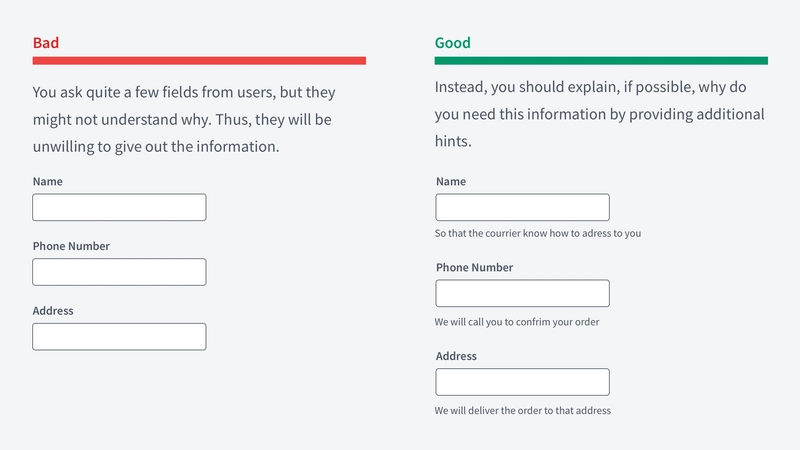Screen dimensions: 800x450
Task: Click the Name label in Bad column
Action: coord(47,182)
